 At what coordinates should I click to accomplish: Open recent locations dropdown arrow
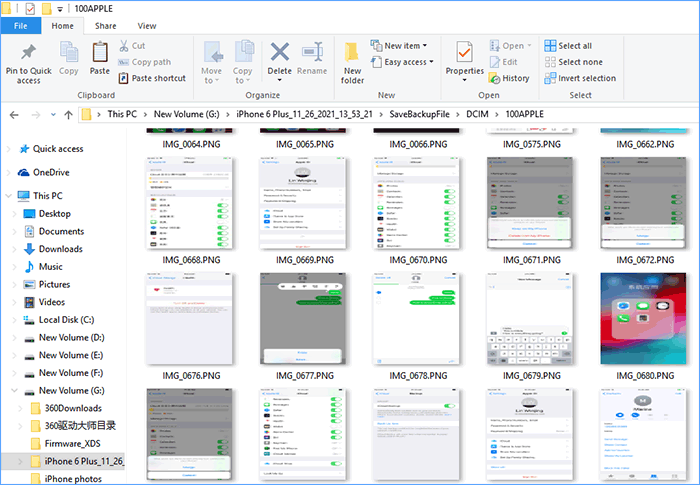(x=53, y=115)
